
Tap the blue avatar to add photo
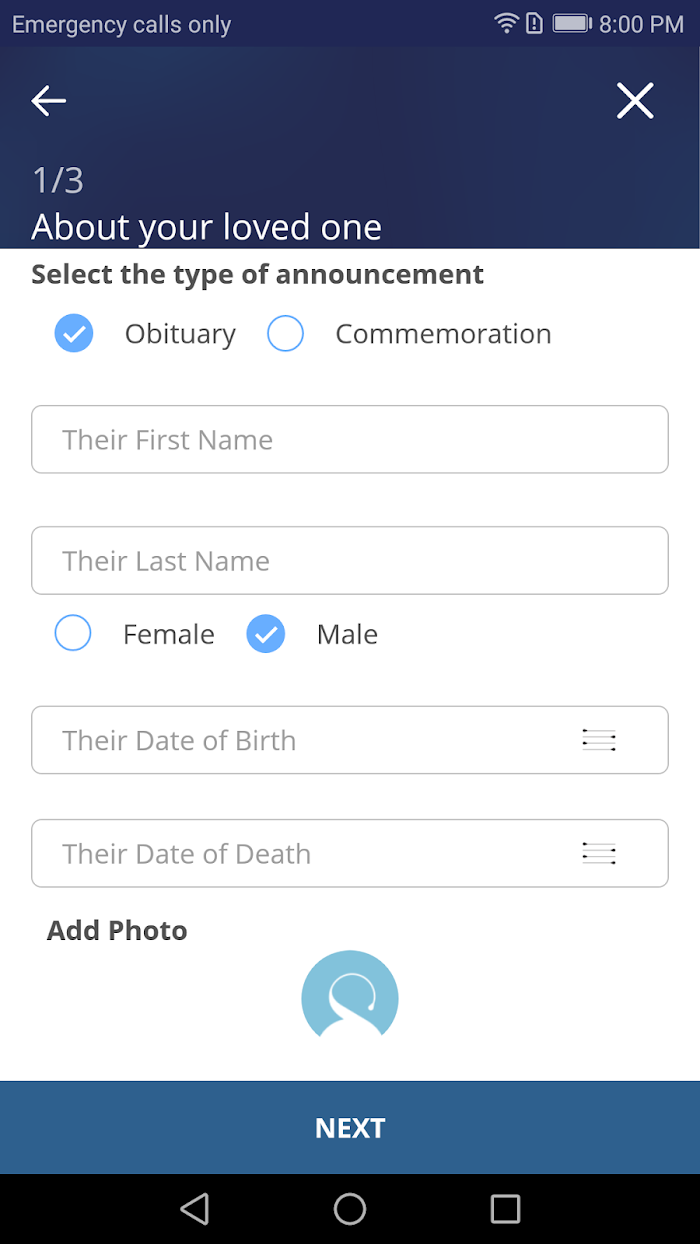tap(350, 994)
